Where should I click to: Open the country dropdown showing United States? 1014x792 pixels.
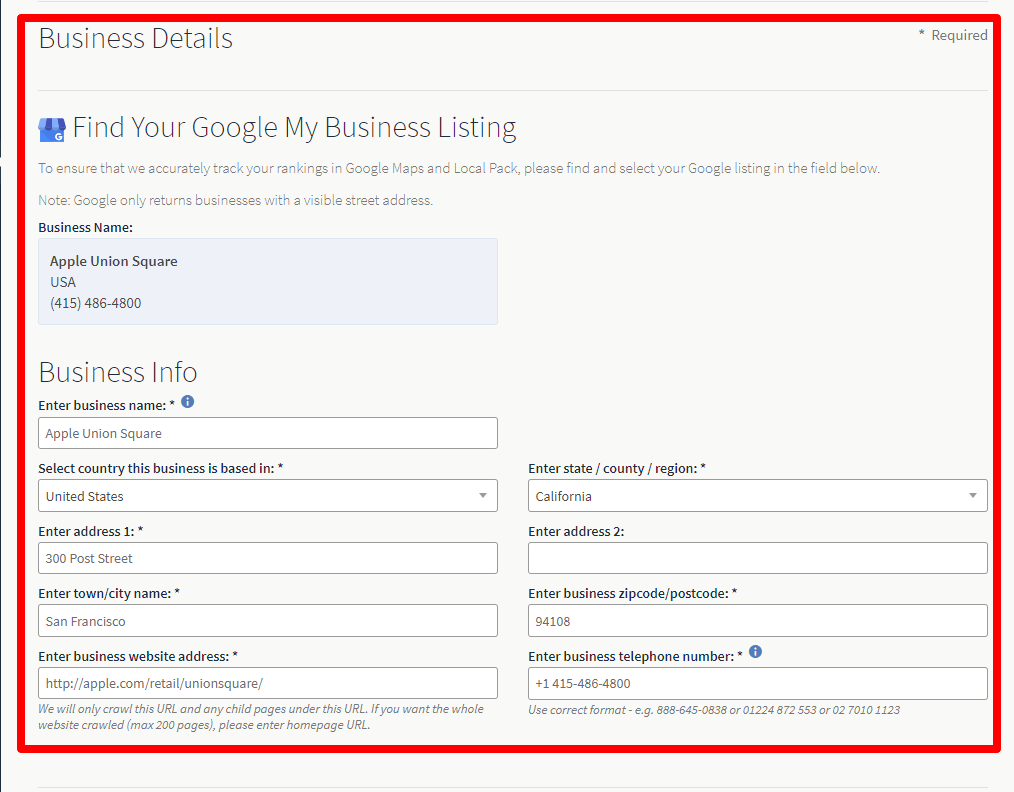[x=268, y=496]
